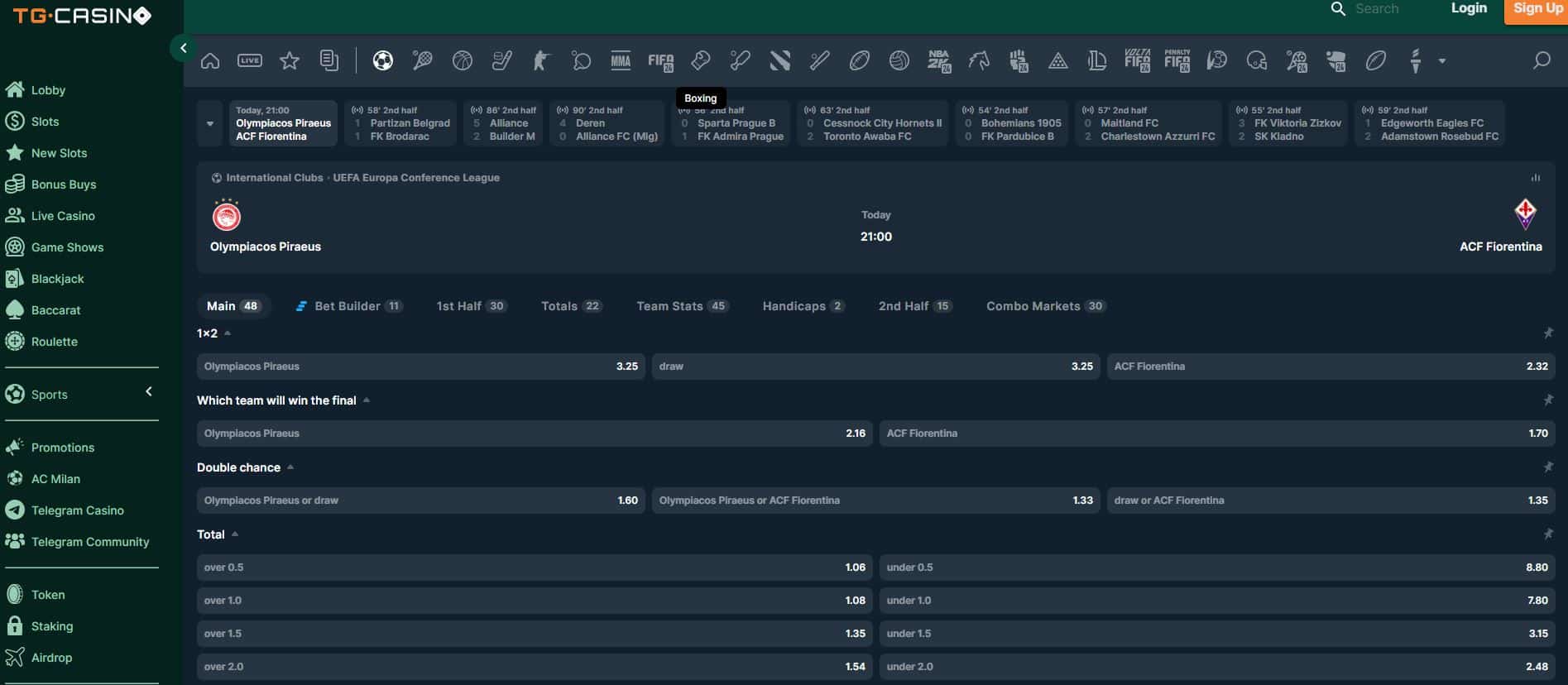Collapse the Double chance section

[290, 467]
